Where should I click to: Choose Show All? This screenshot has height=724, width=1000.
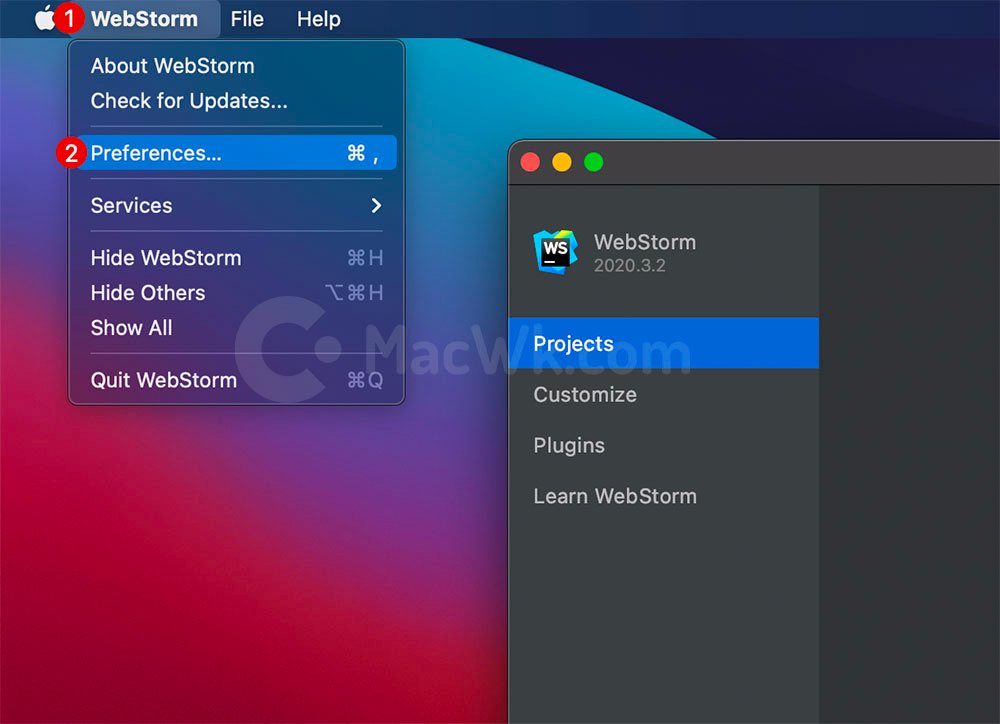pos(237,328)
